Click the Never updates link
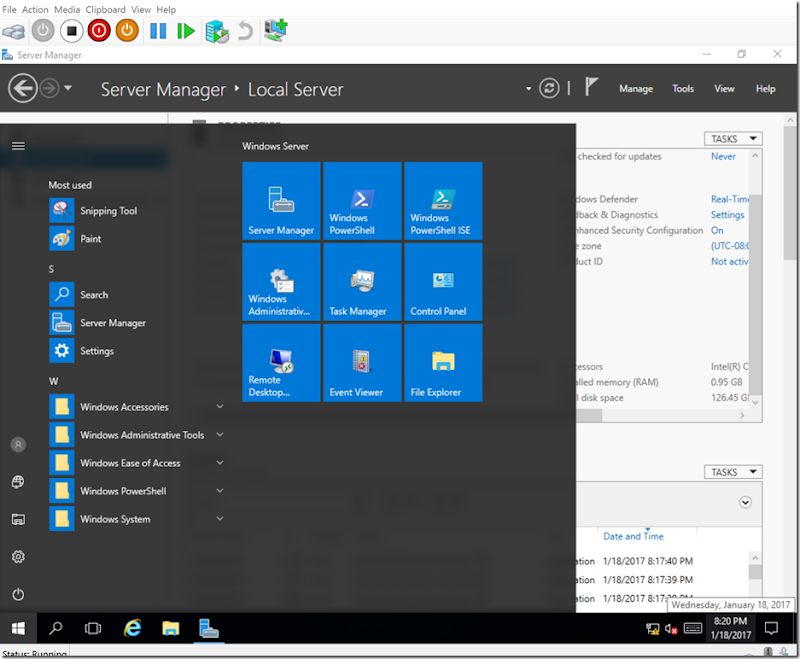This screenshot has height=659, width=800. pos(723,156)
